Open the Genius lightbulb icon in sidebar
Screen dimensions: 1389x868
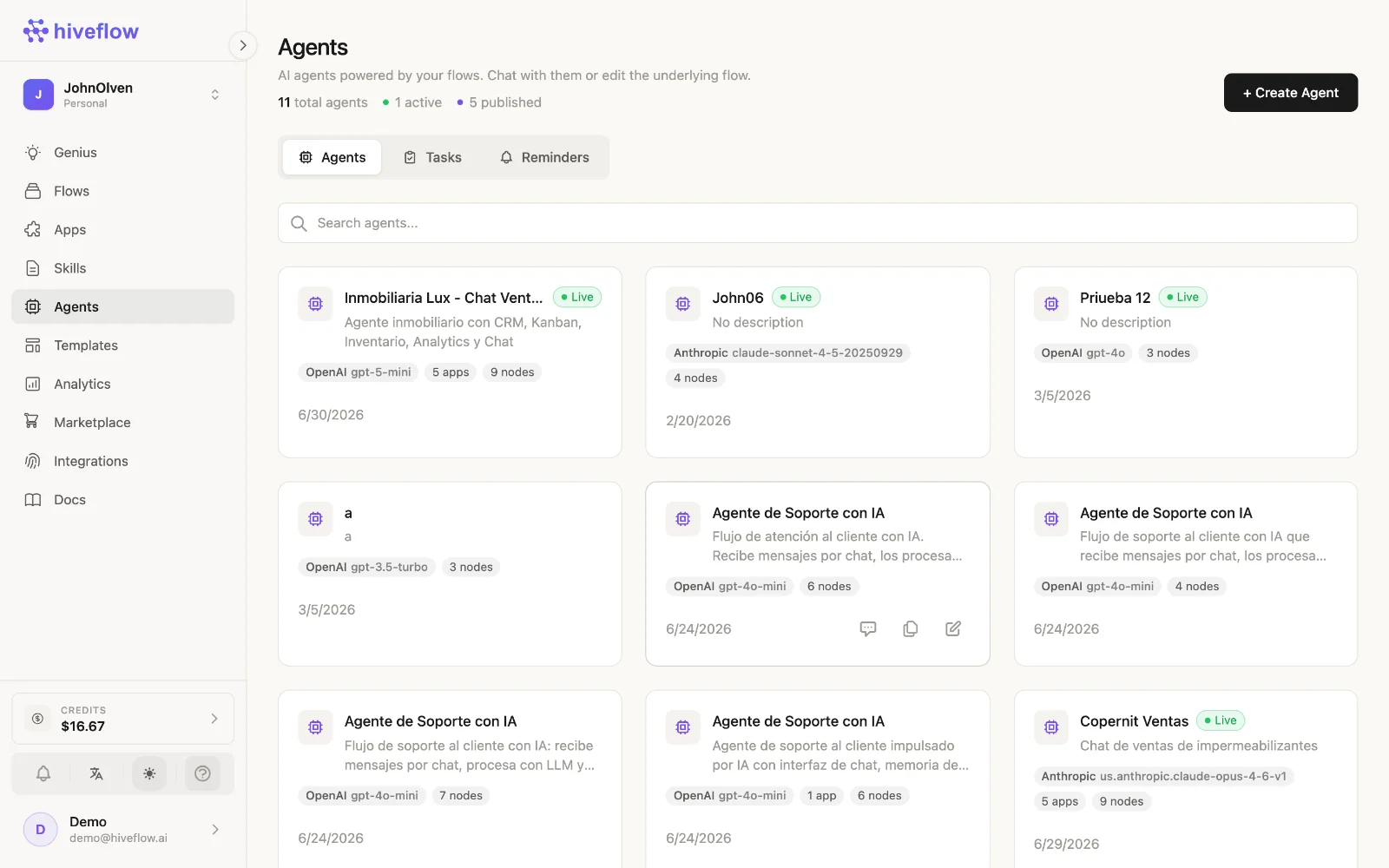33,153
